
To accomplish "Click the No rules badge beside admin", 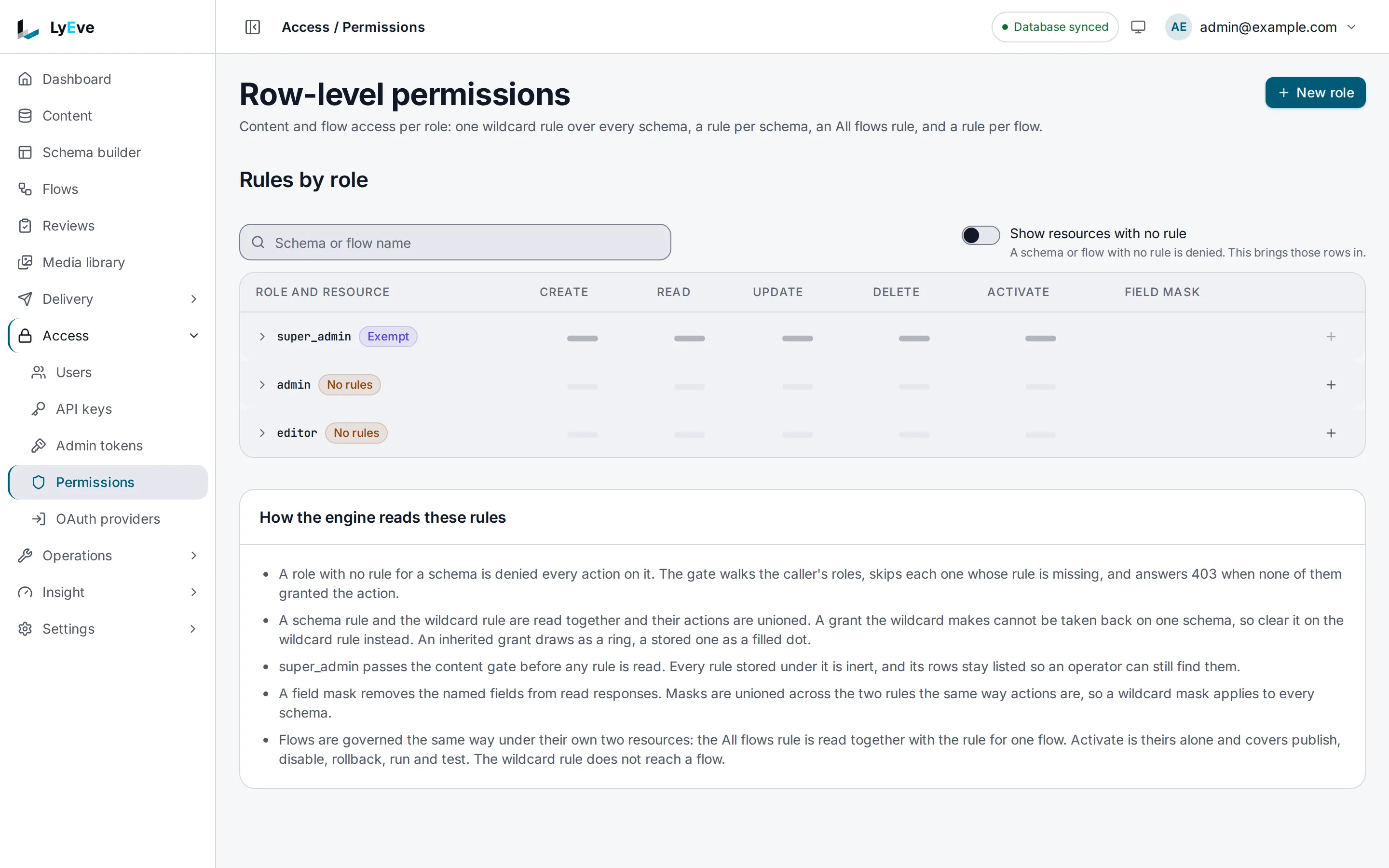I will tap(350, 385).
